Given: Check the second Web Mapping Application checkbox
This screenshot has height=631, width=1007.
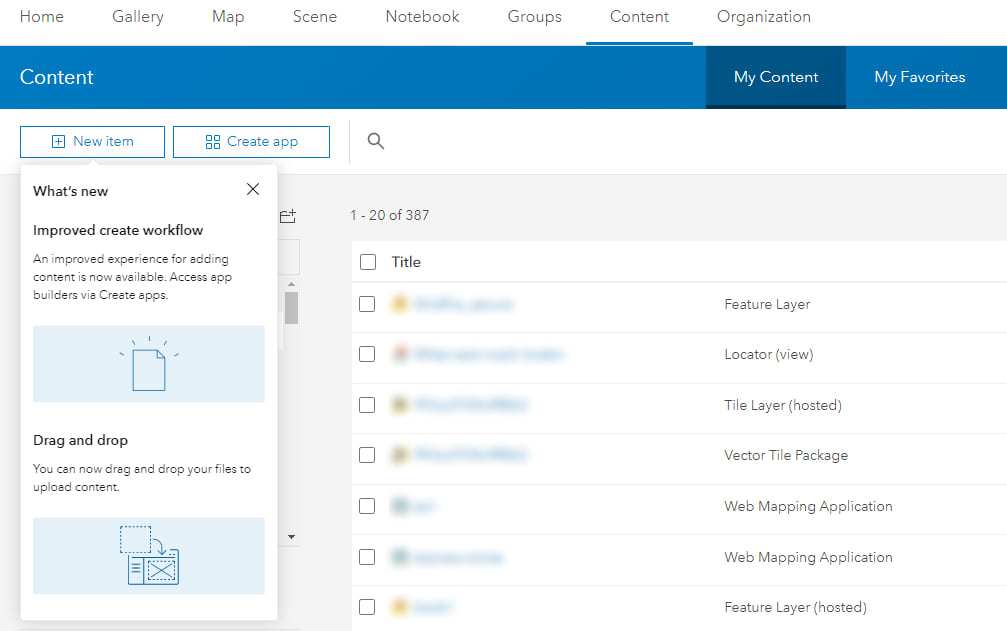Looking at the screenshot, I should (x=367, y=557).
